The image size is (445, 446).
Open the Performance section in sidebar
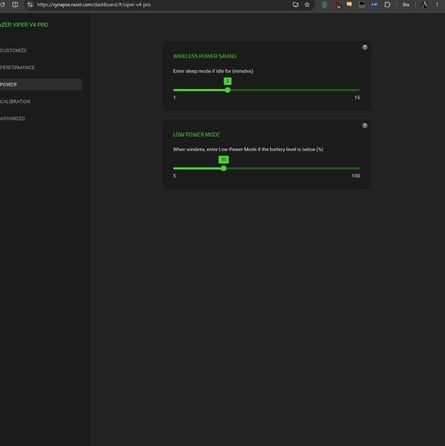click(x=17, y=68)
